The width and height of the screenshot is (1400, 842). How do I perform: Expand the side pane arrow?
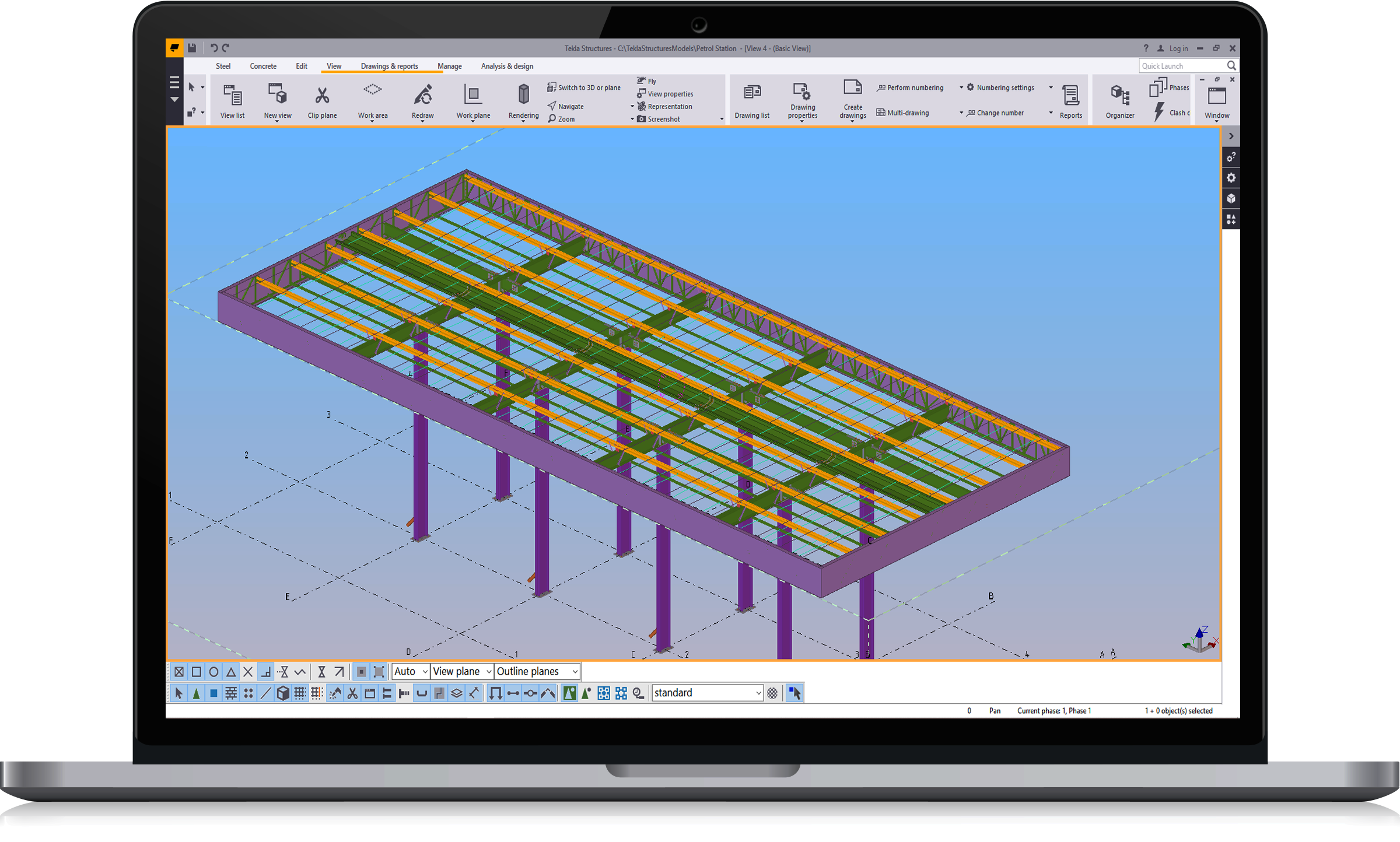[x=1231, y=136]
